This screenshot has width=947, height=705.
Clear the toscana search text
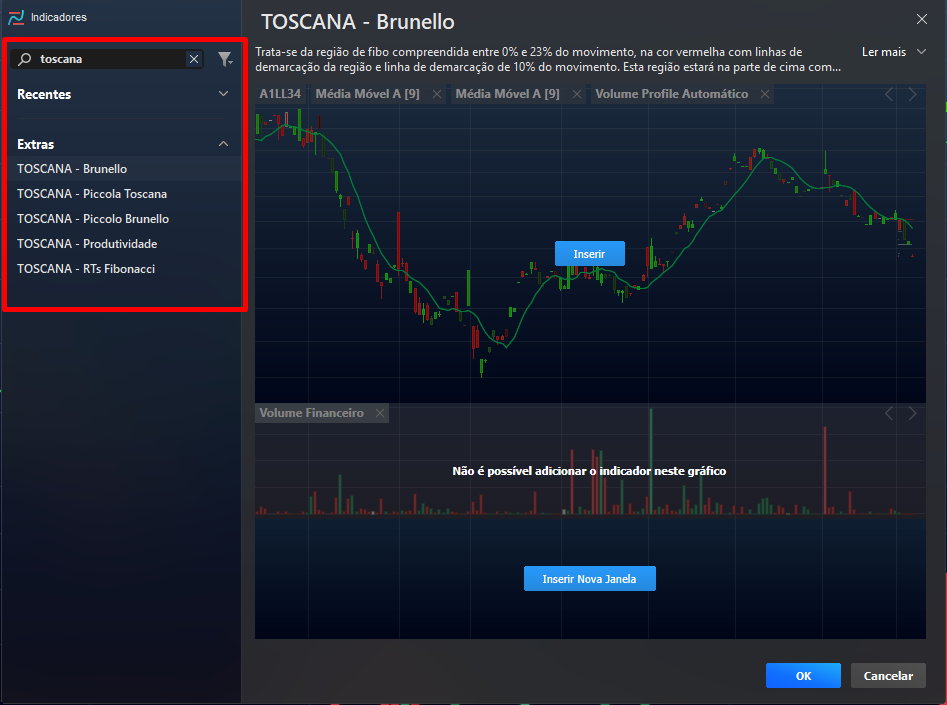pyautogui.click(x=194, y=59)
